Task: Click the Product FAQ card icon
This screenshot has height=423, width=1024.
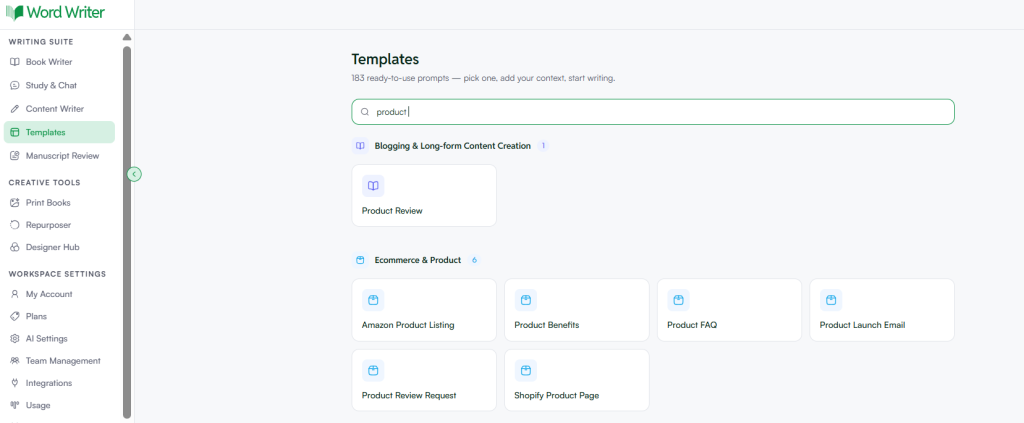Action: point(679,300)
